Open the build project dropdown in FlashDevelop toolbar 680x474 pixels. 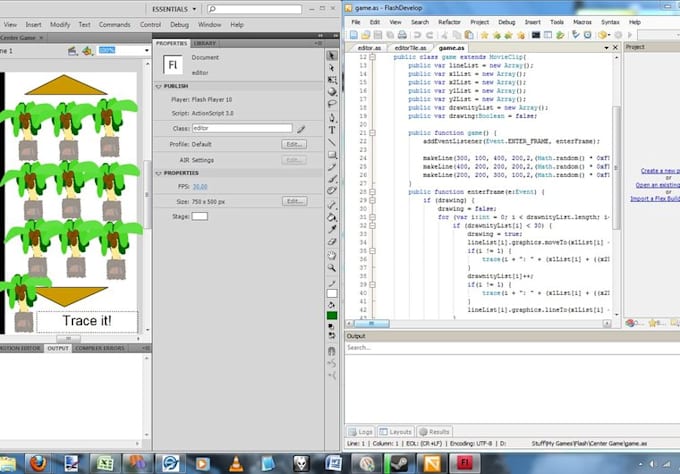point(609,35)
